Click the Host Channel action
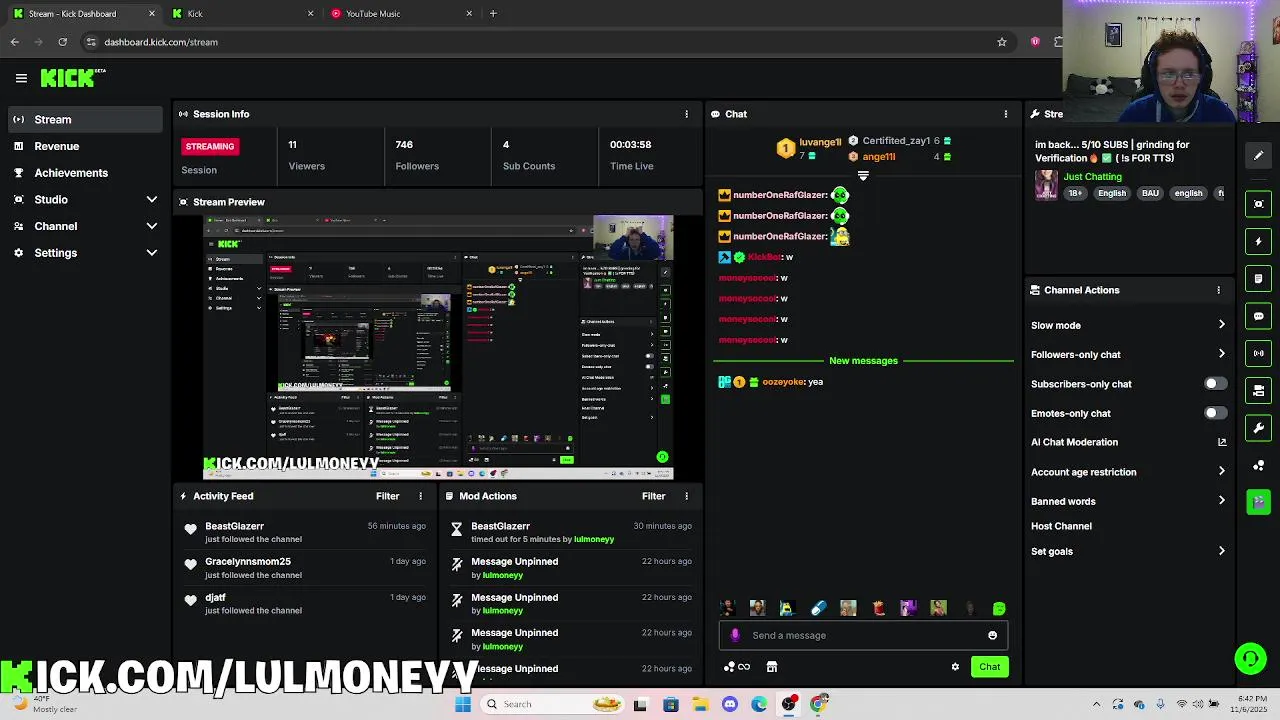 pos(1061,526)
